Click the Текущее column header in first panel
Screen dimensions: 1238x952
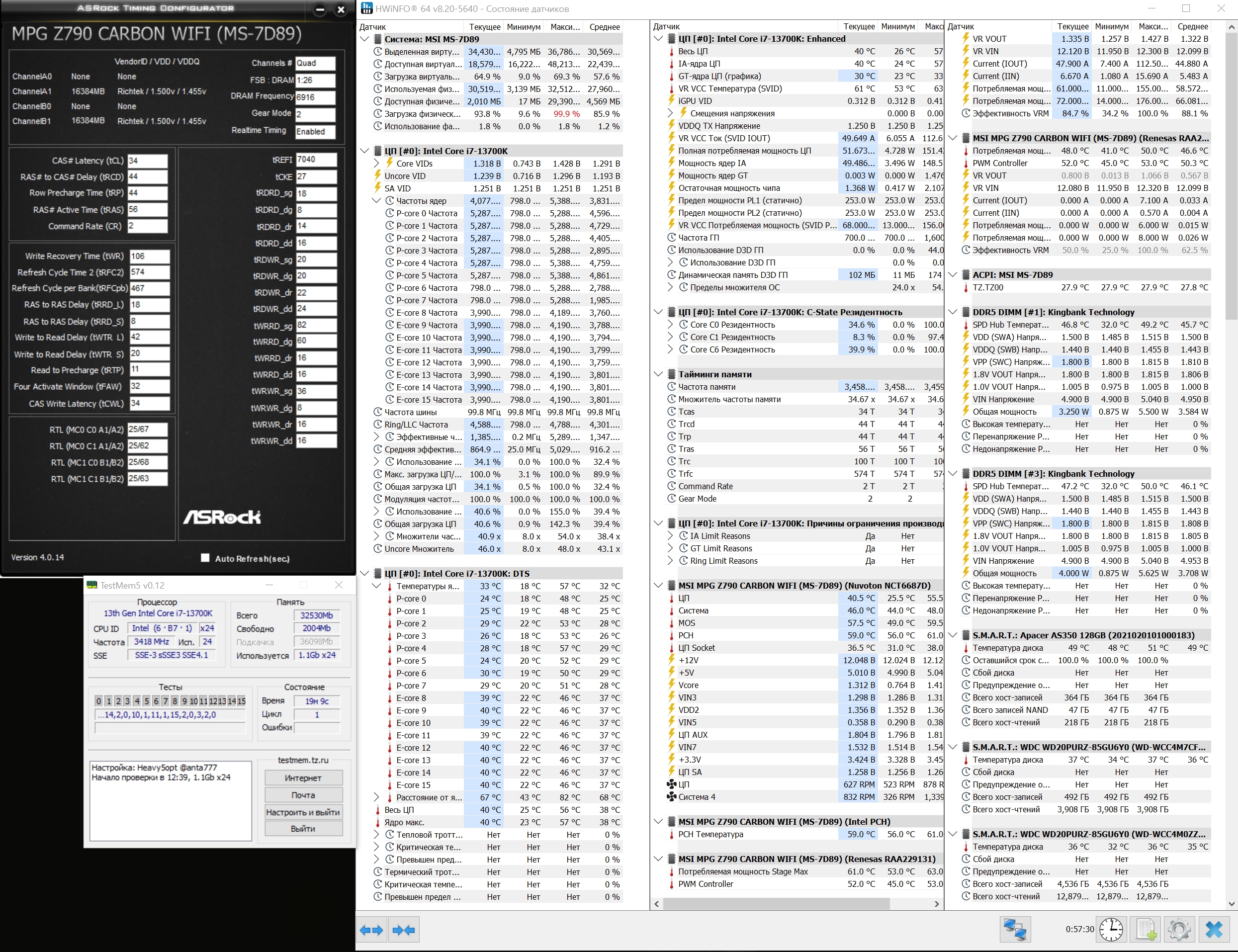coord(484,27)
